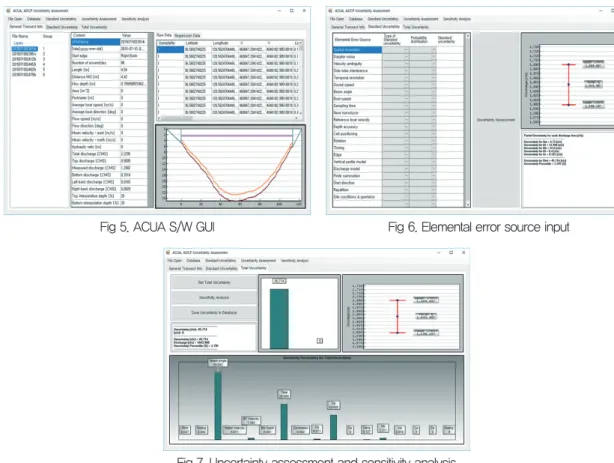
Task: Select Boat speed row in error source table
Action: click(357, 99)
